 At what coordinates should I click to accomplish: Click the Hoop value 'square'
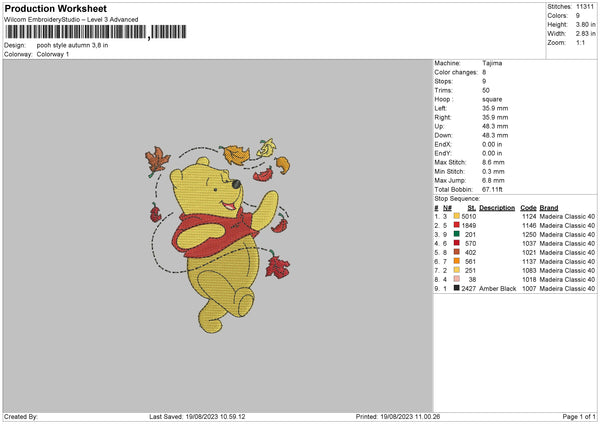[x=492, y=99]
